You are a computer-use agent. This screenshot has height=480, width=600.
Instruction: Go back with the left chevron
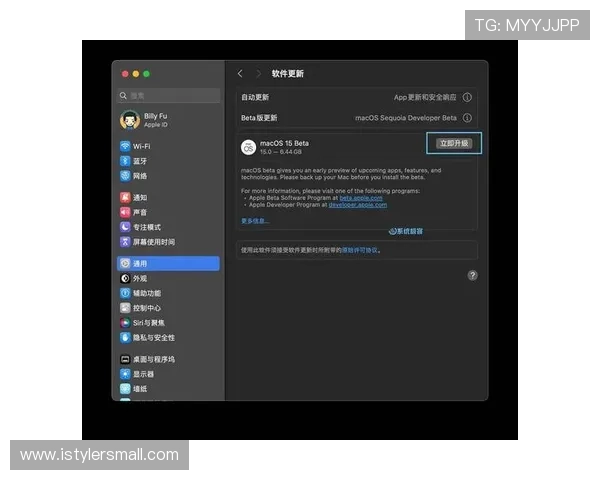[240, 73]
